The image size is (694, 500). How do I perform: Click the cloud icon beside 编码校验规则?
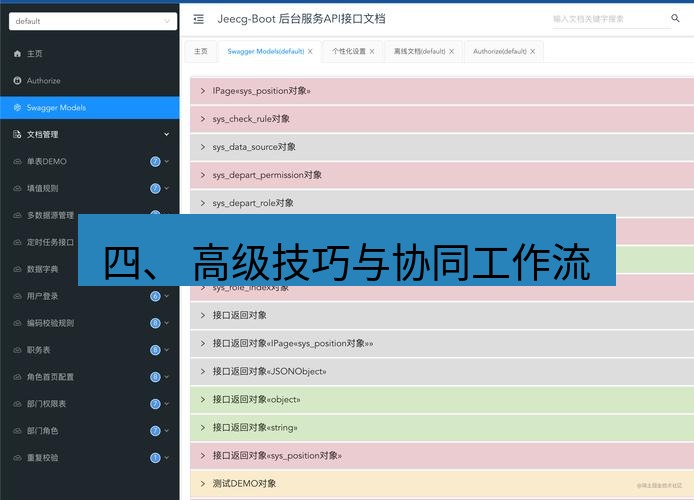click(17, 323)
